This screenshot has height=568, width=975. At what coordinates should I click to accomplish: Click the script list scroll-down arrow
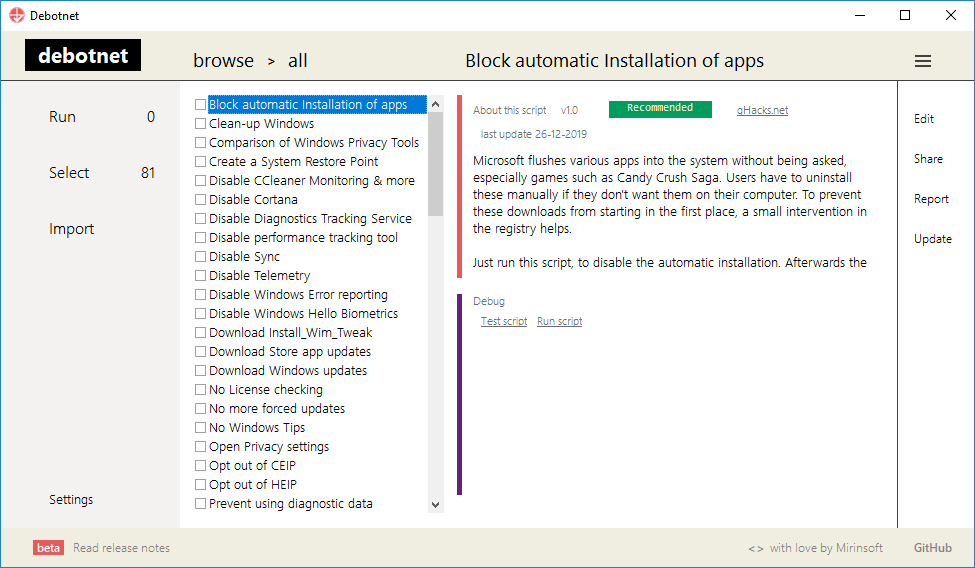pyautogui.click(x=435, y=505)
